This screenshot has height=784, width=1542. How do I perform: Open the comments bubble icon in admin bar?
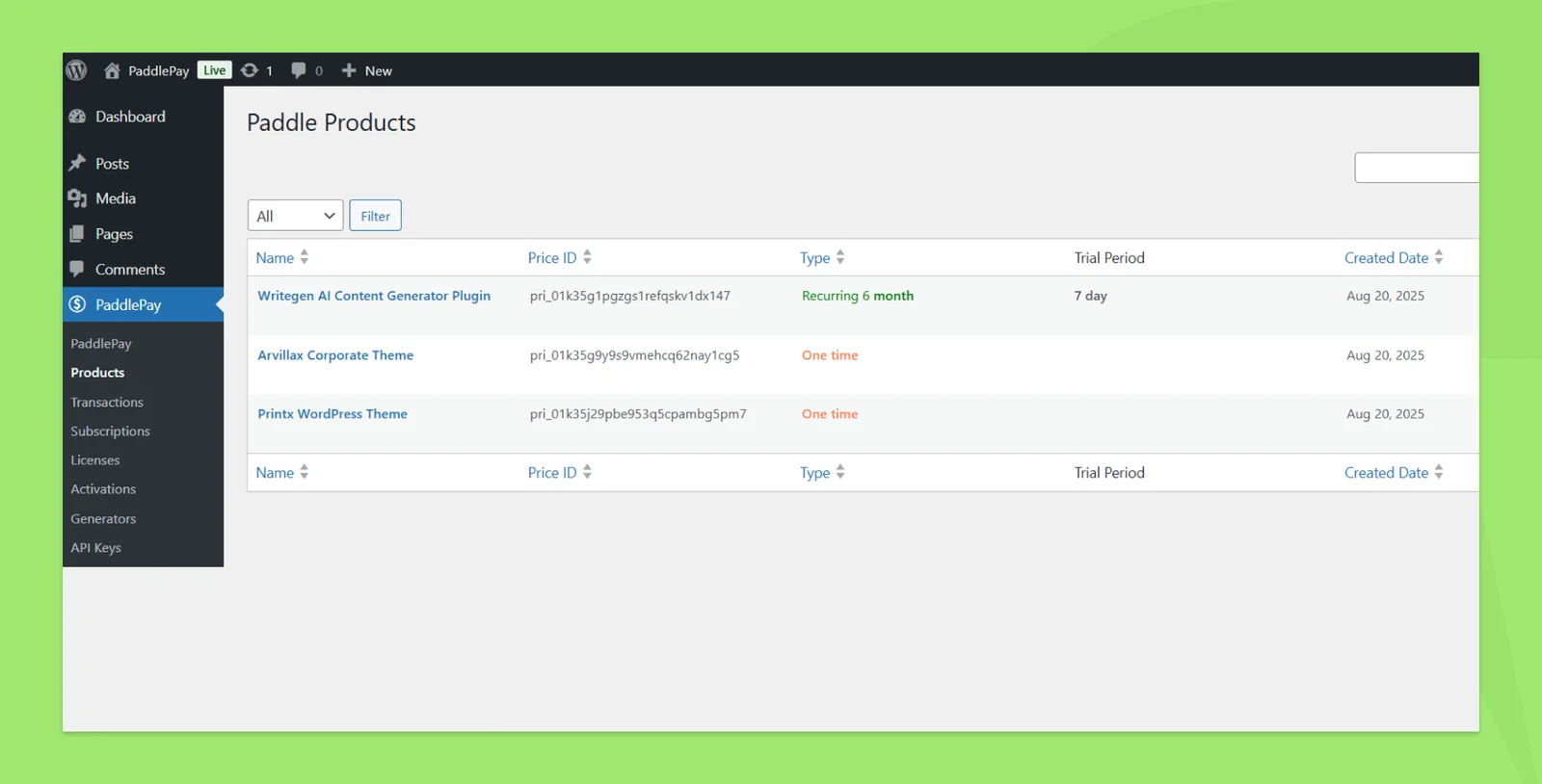299,70
